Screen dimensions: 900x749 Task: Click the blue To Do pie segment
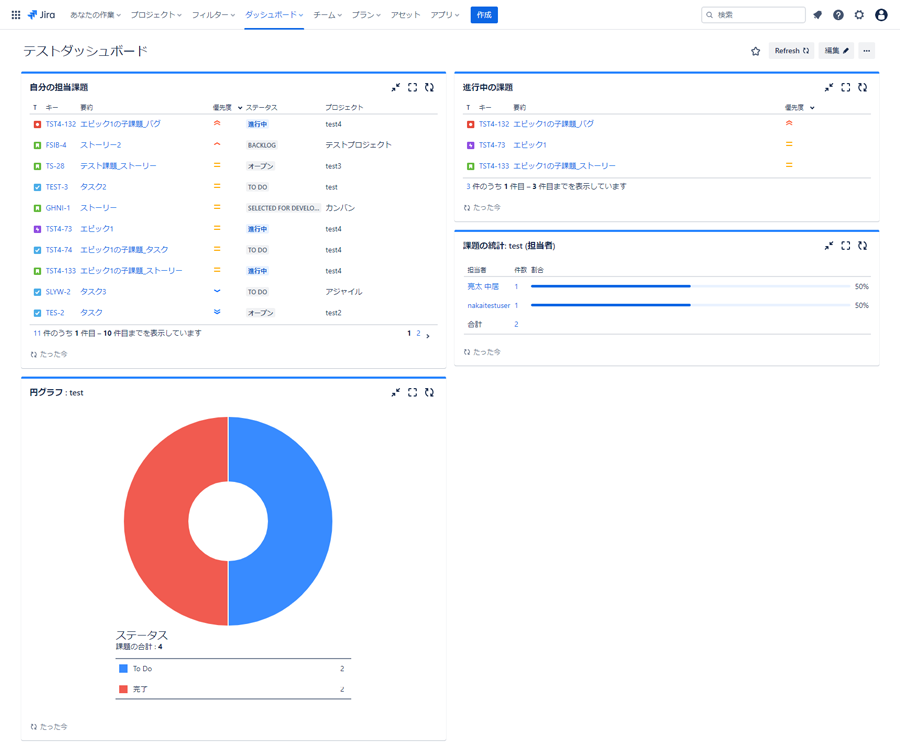click(x=298, y=521)
